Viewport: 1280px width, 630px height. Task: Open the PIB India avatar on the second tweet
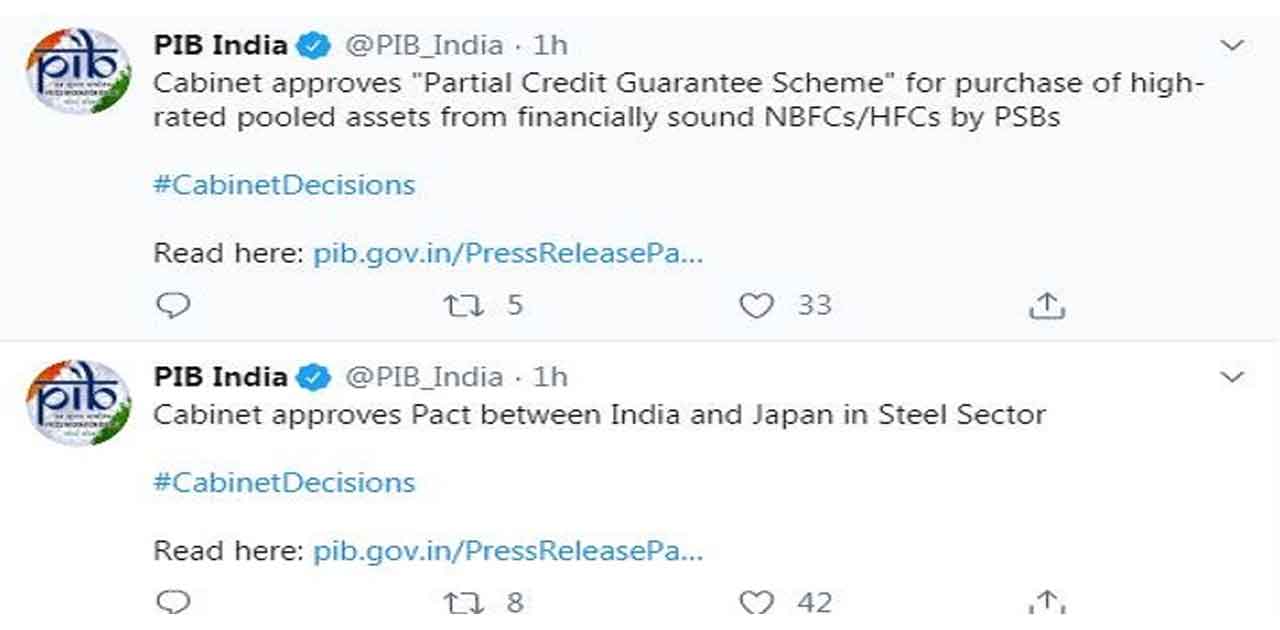pos(78,402)
